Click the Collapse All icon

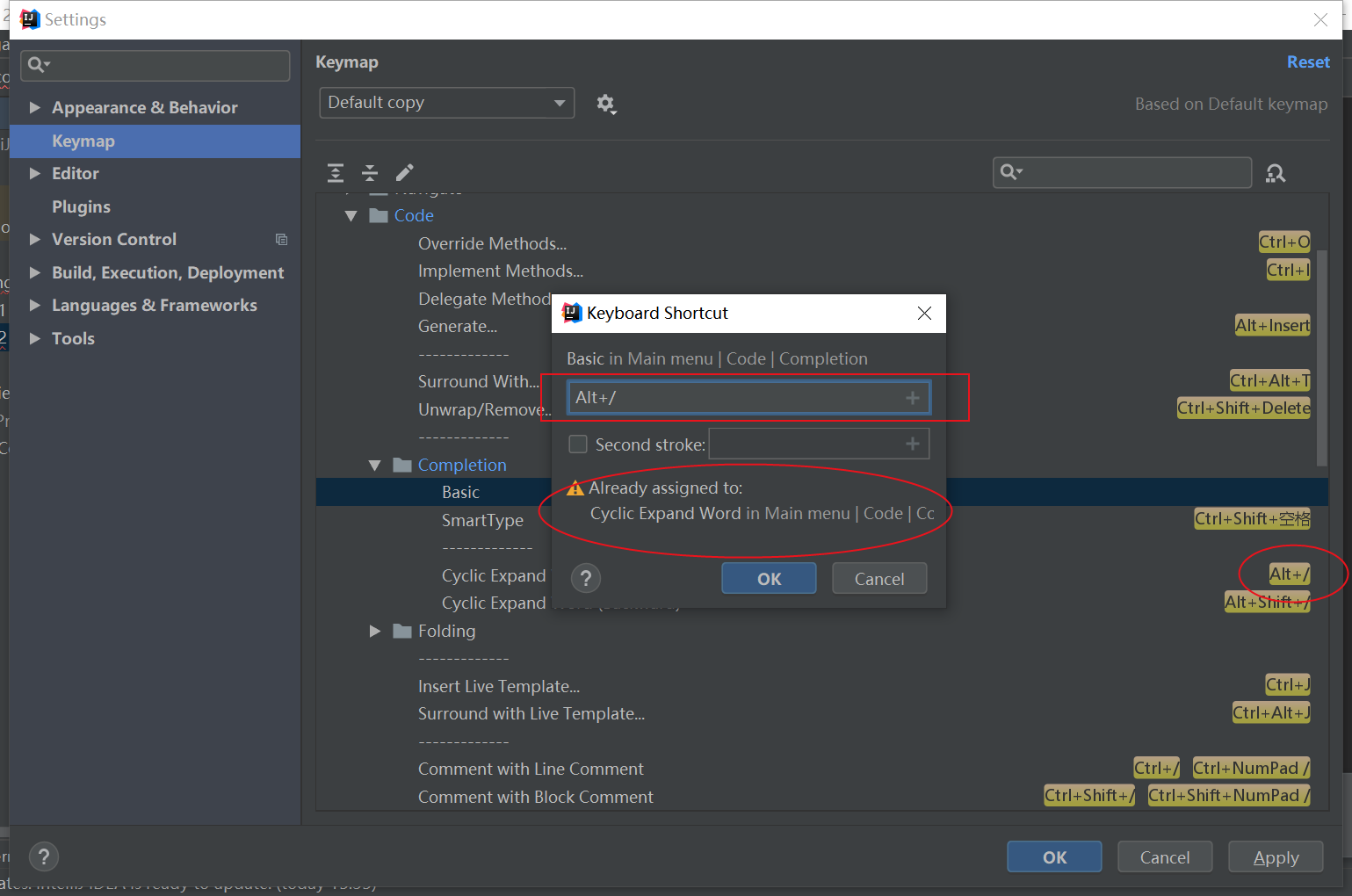[x=370, y=172]
